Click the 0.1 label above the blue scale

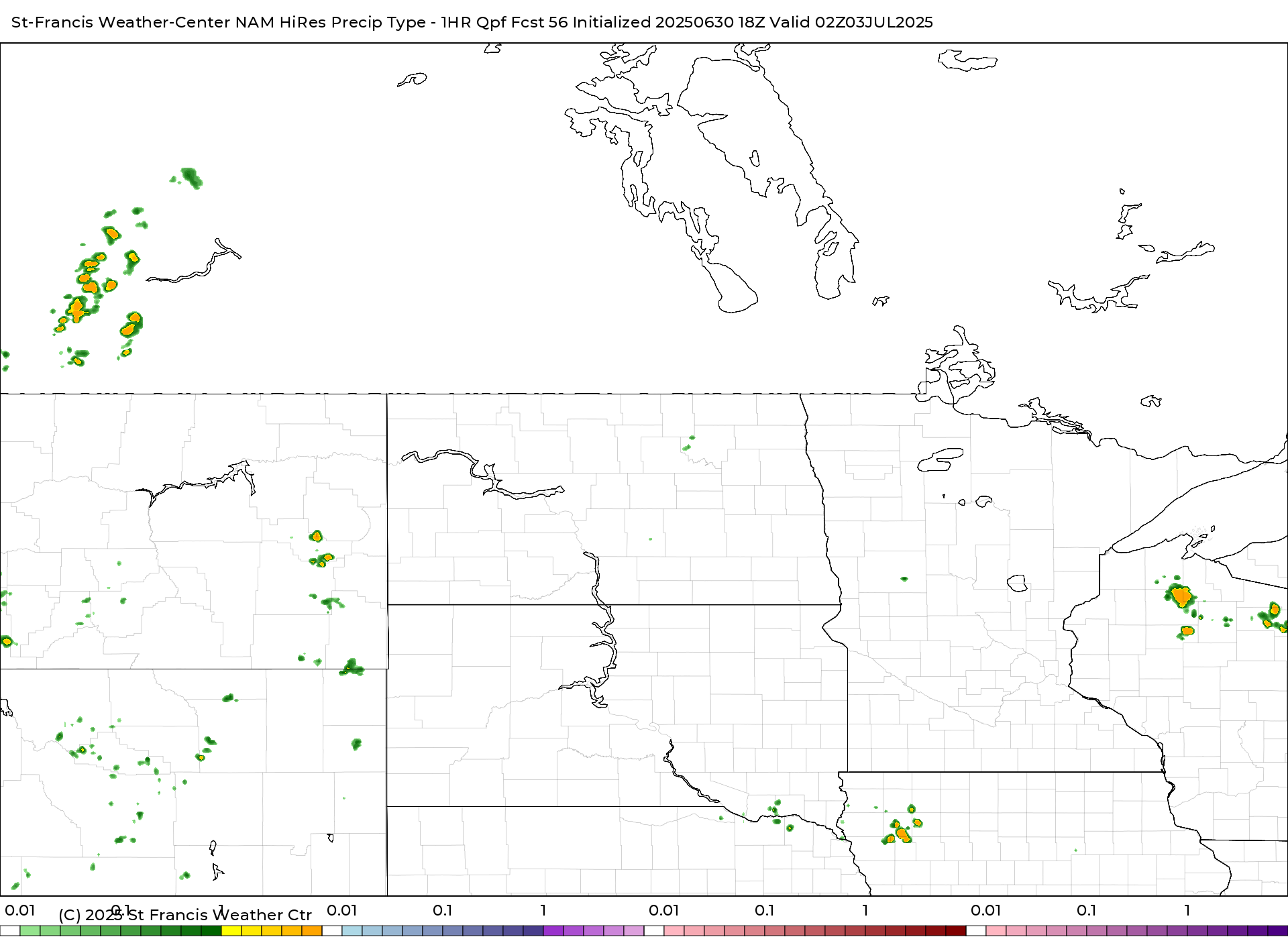(443, 910)
